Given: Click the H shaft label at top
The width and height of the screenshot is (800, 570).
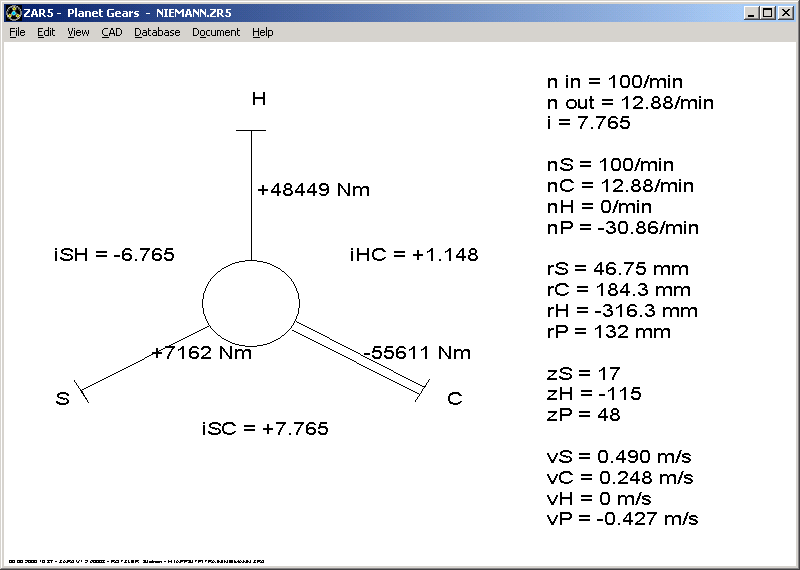Looking at the screenshot, I should [x=258, y=99].
